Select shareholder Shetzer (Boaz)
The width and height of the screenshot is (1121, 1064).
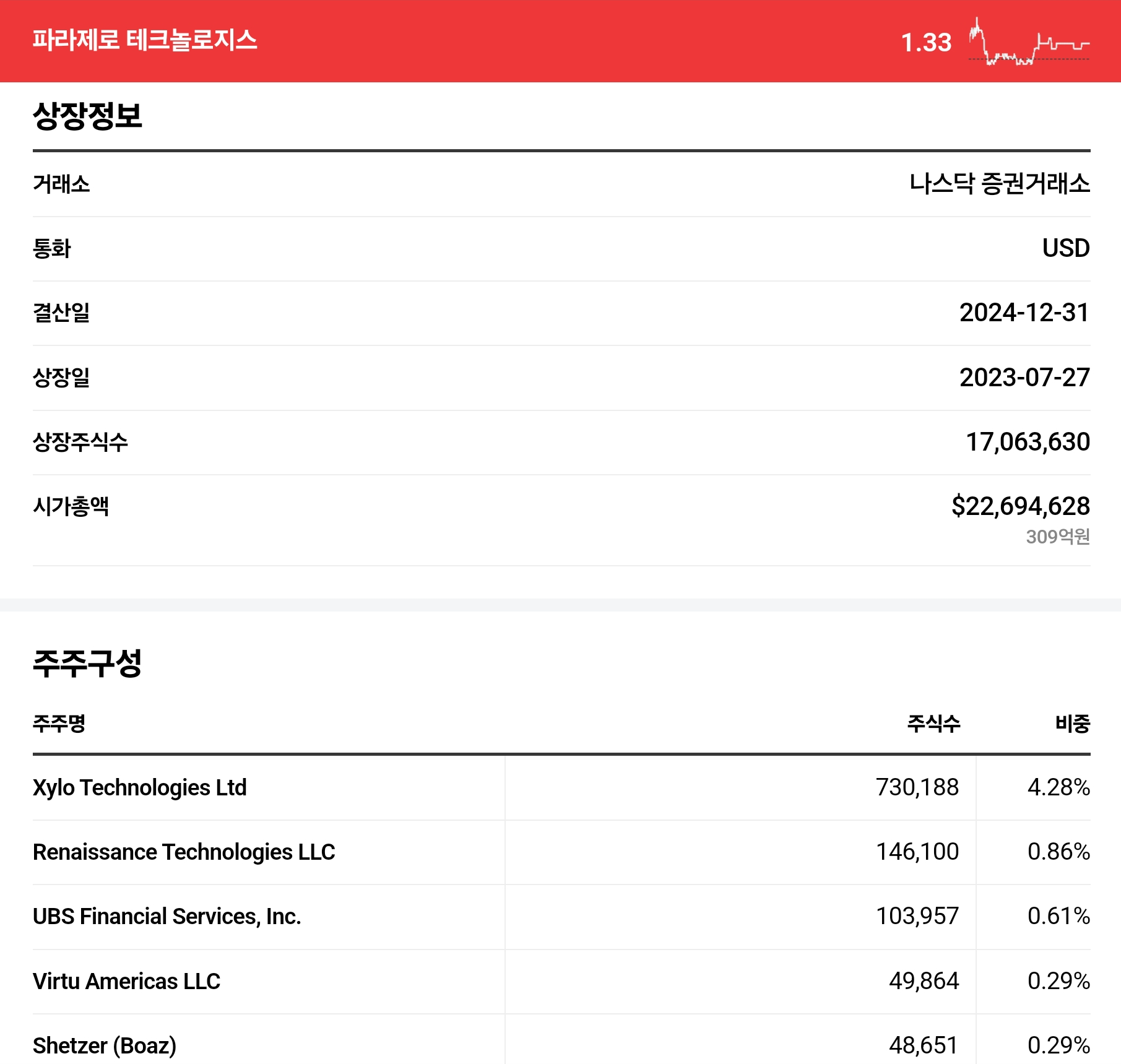pyautogui.click(x=105, y=1046)
